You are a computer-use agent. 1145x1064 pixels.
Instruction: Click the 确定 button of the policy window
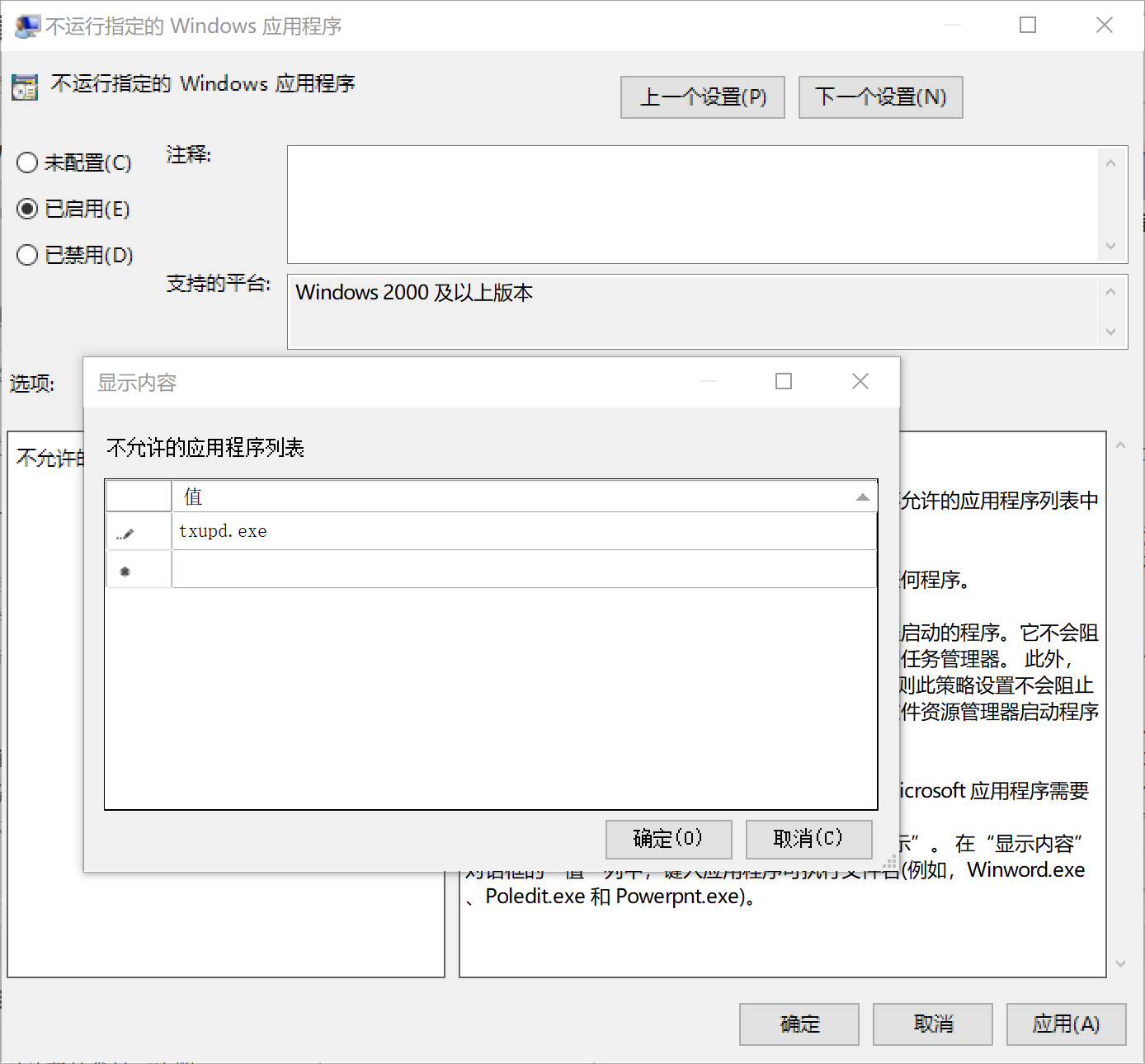coord(799,1024)
